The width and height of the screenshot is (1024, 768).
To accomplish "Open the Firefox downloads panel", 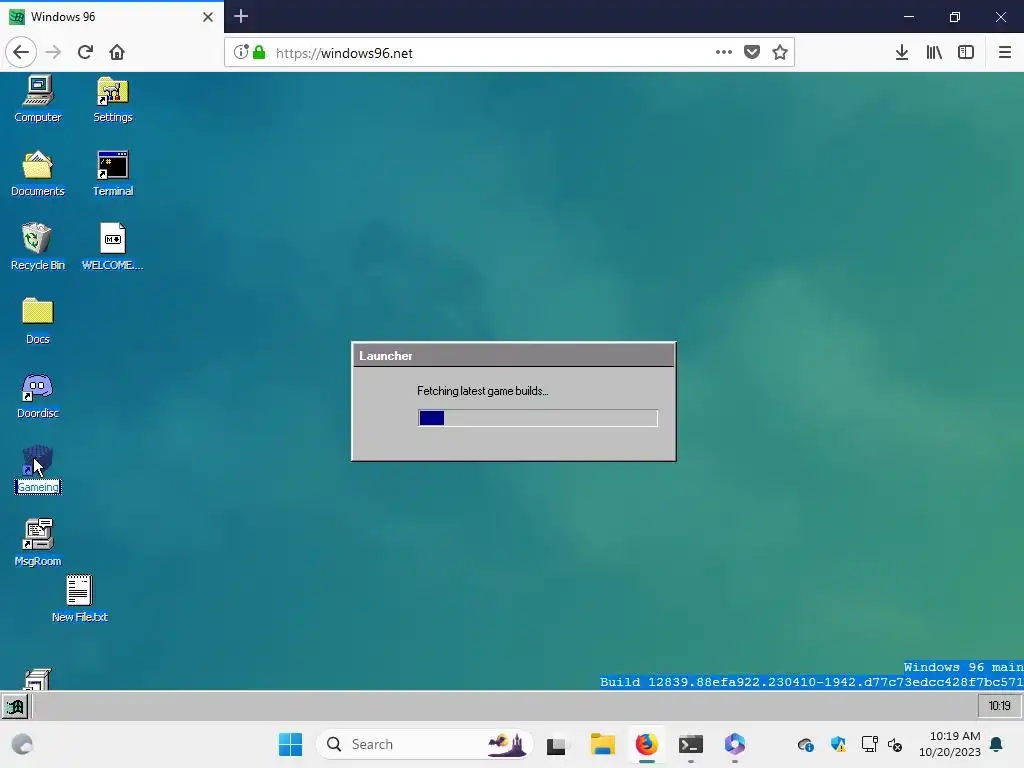I will coord(902,52).
